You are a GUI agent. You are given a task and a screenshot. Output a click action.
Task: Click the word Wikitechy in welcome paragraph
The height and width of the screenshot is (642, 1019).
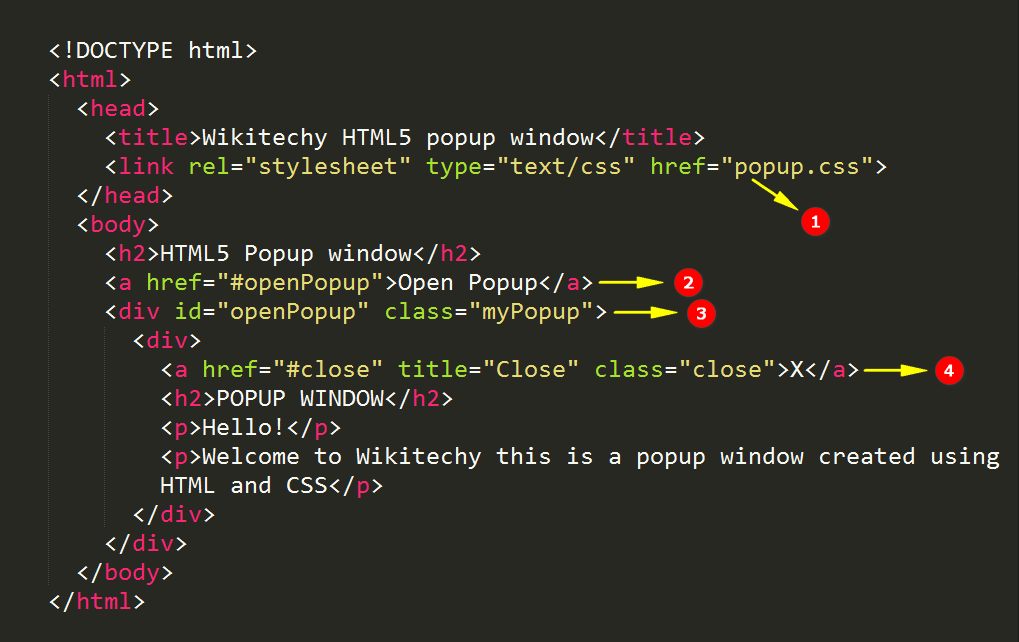tap(419, 457)
